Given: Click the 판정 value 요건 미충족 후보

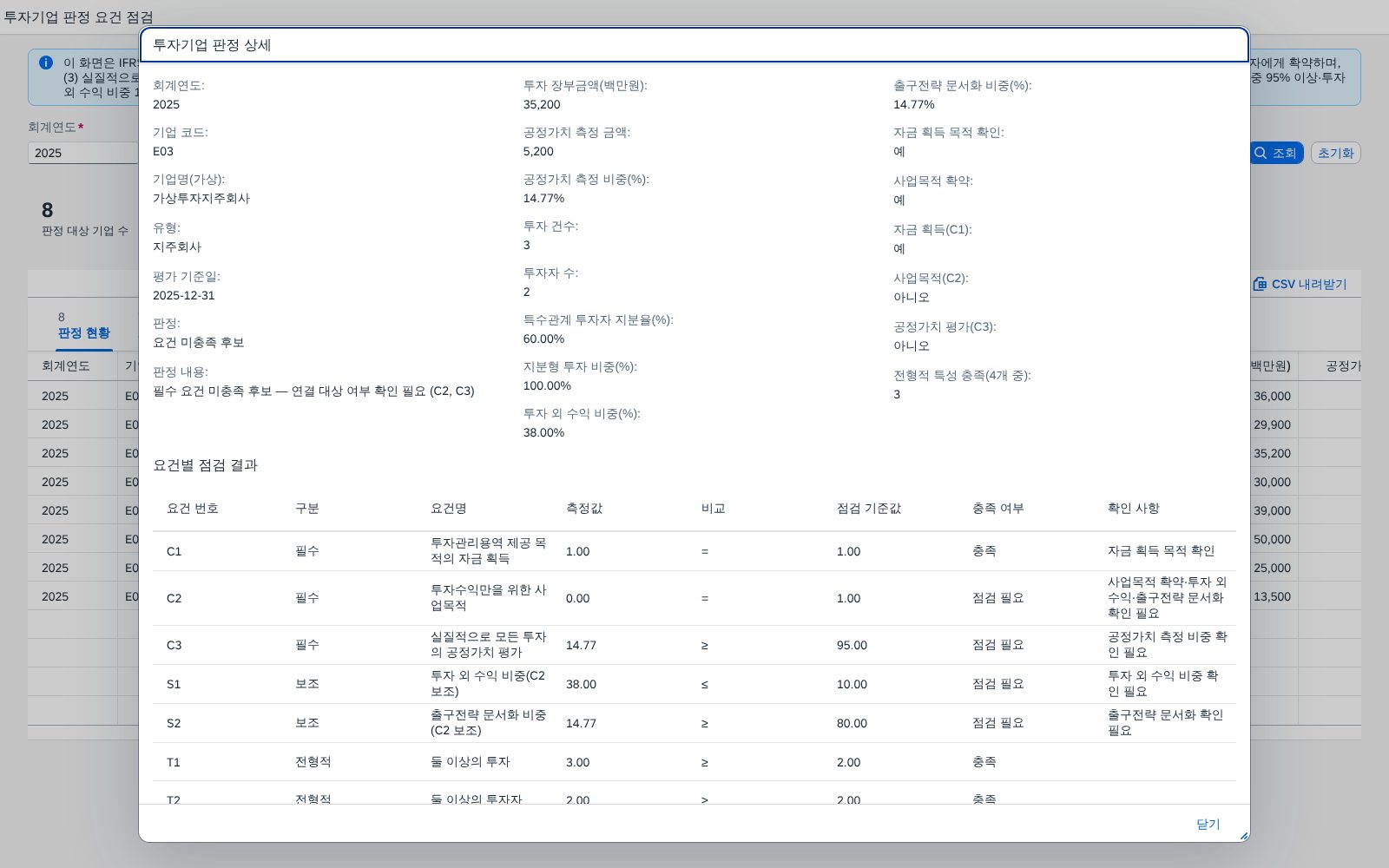Looking at the screenshot, I should coord(199,342).
